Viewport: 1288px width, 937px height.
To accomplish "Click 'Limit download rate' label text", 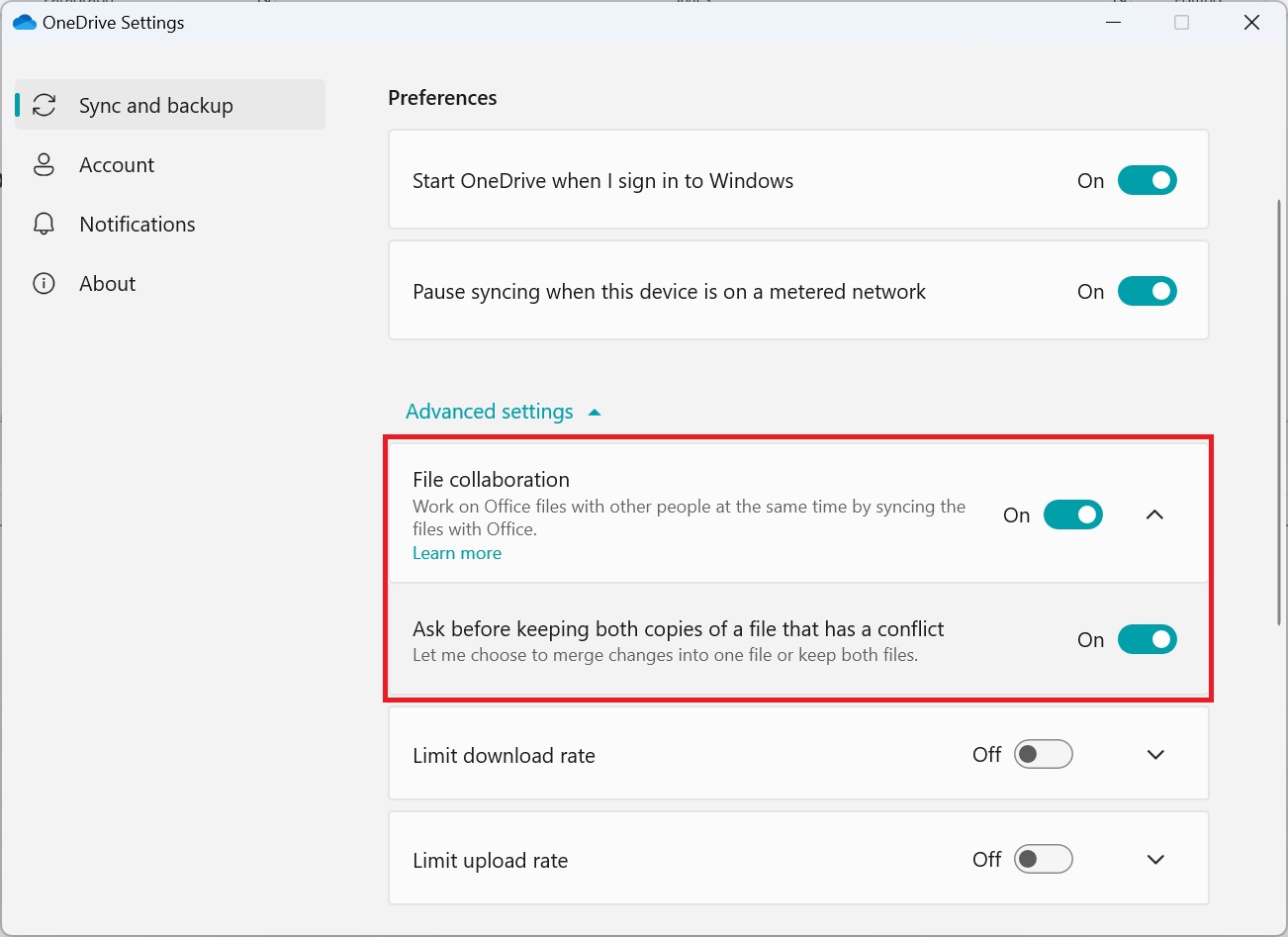I will tap(504, 756).
